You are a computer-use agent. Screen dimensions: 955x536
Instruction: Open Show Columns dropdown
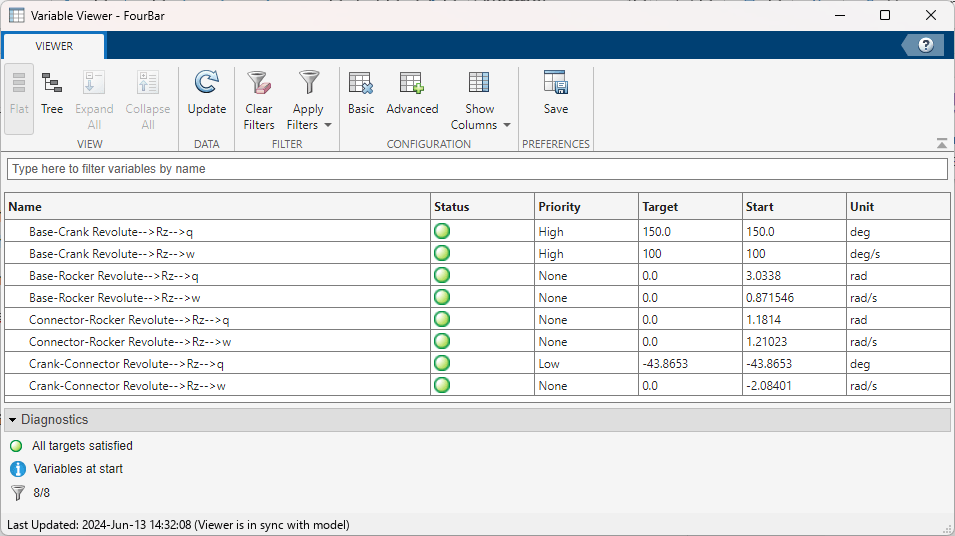(480, 100)
